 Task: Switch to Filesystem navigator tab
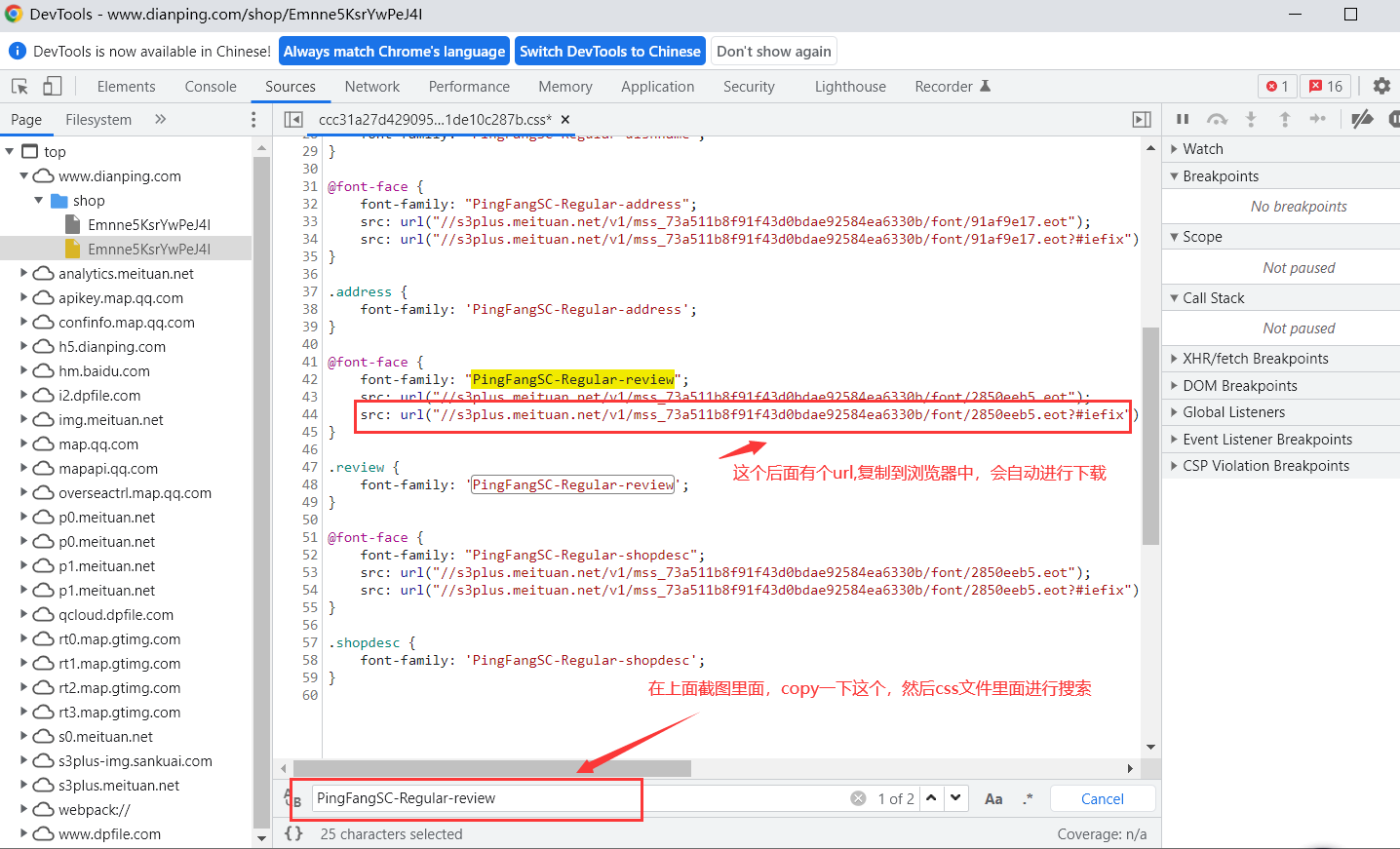(x=98, y=119)
